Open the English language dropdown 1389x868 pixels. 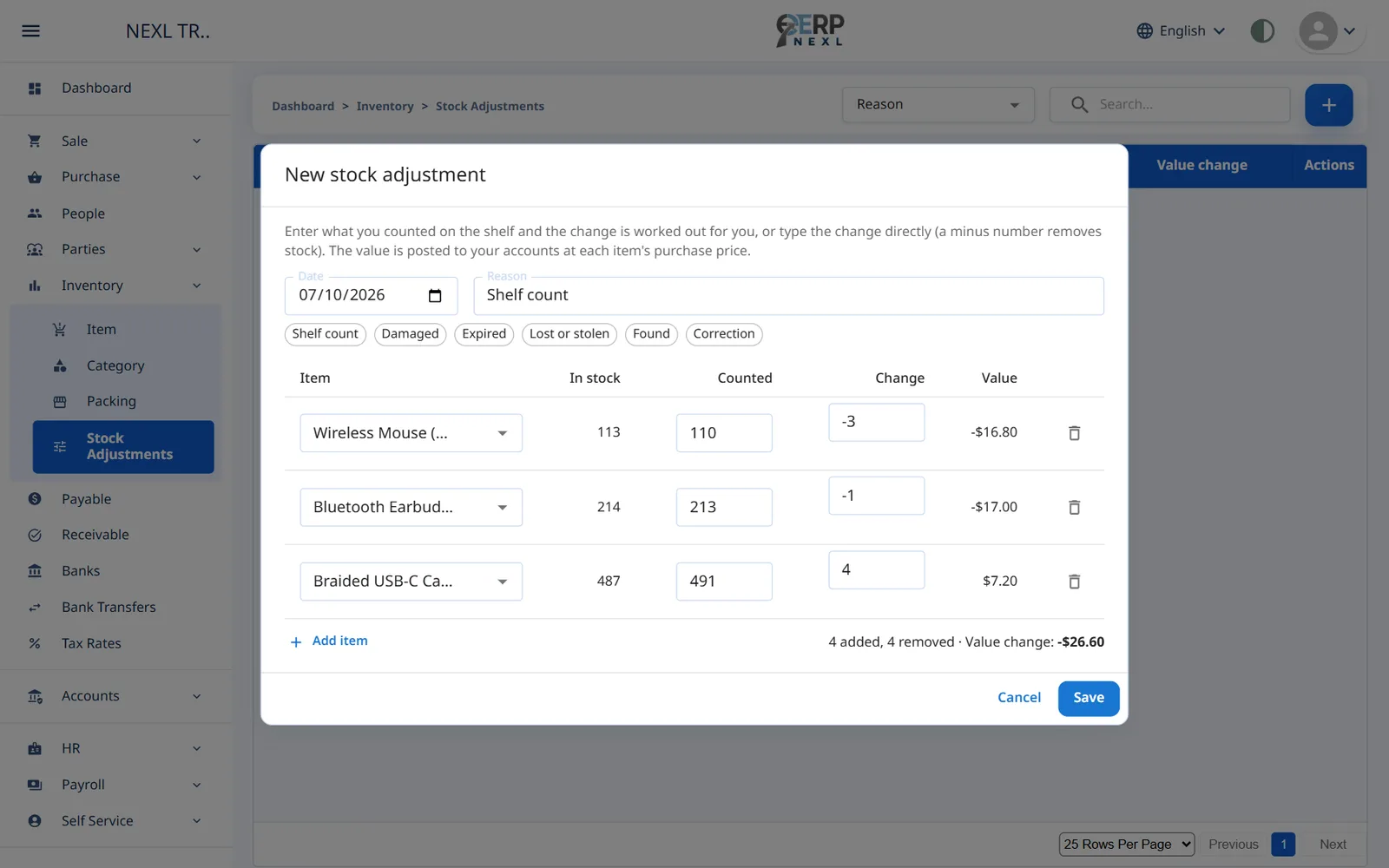tap(1182, 31)
